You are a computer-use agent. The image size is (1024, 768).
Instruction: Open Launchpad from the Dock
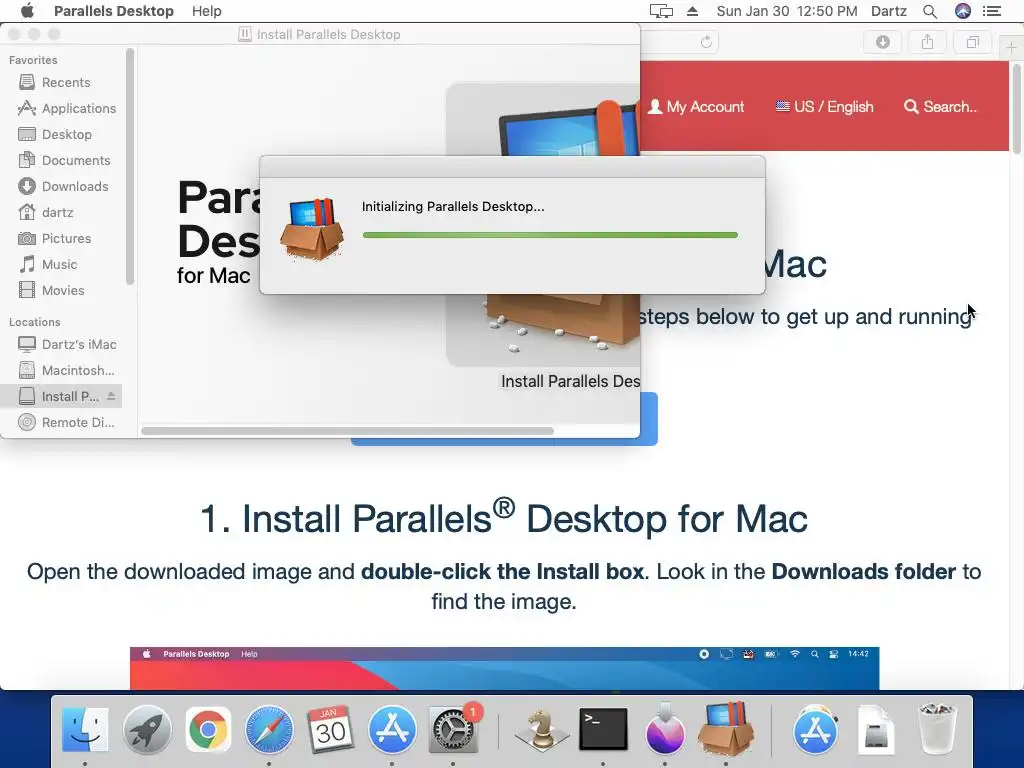147,729
